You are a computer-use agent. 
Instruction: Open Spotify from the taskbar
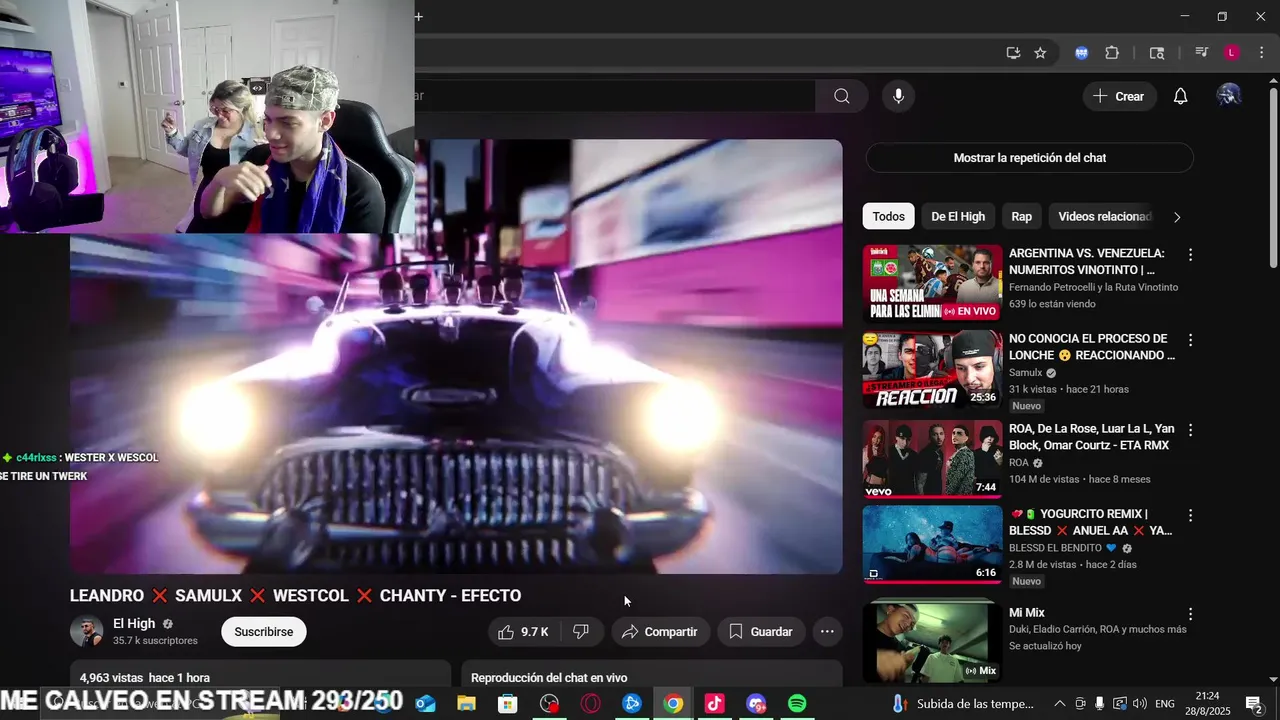(797, 704)
